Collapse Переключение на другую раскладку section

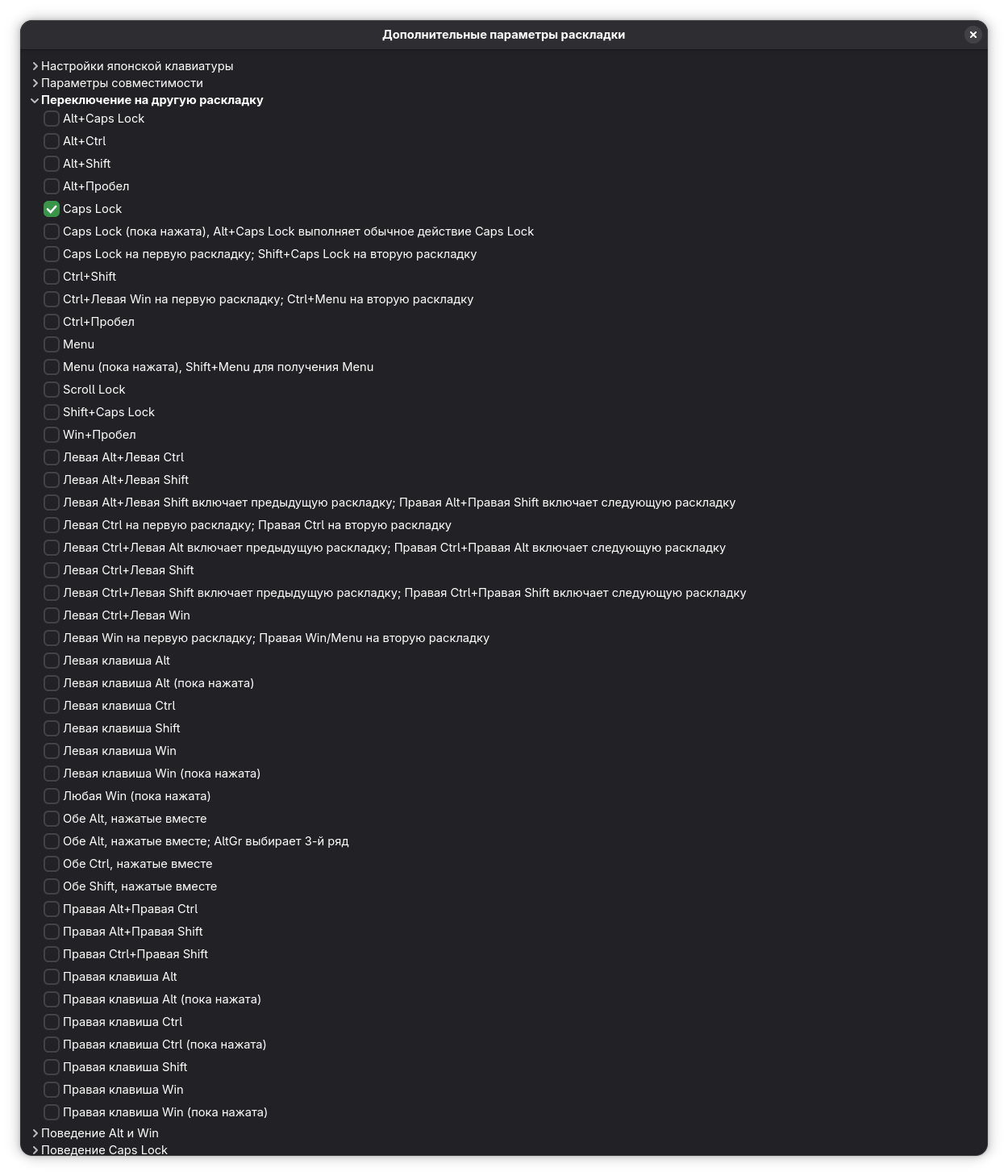click(35, 100)
